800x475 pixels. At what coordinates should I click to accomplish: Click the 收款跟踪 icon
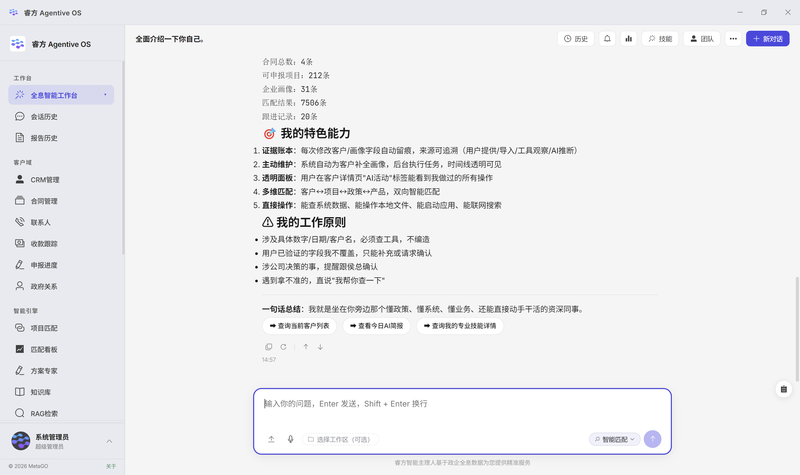click(19, 243)
